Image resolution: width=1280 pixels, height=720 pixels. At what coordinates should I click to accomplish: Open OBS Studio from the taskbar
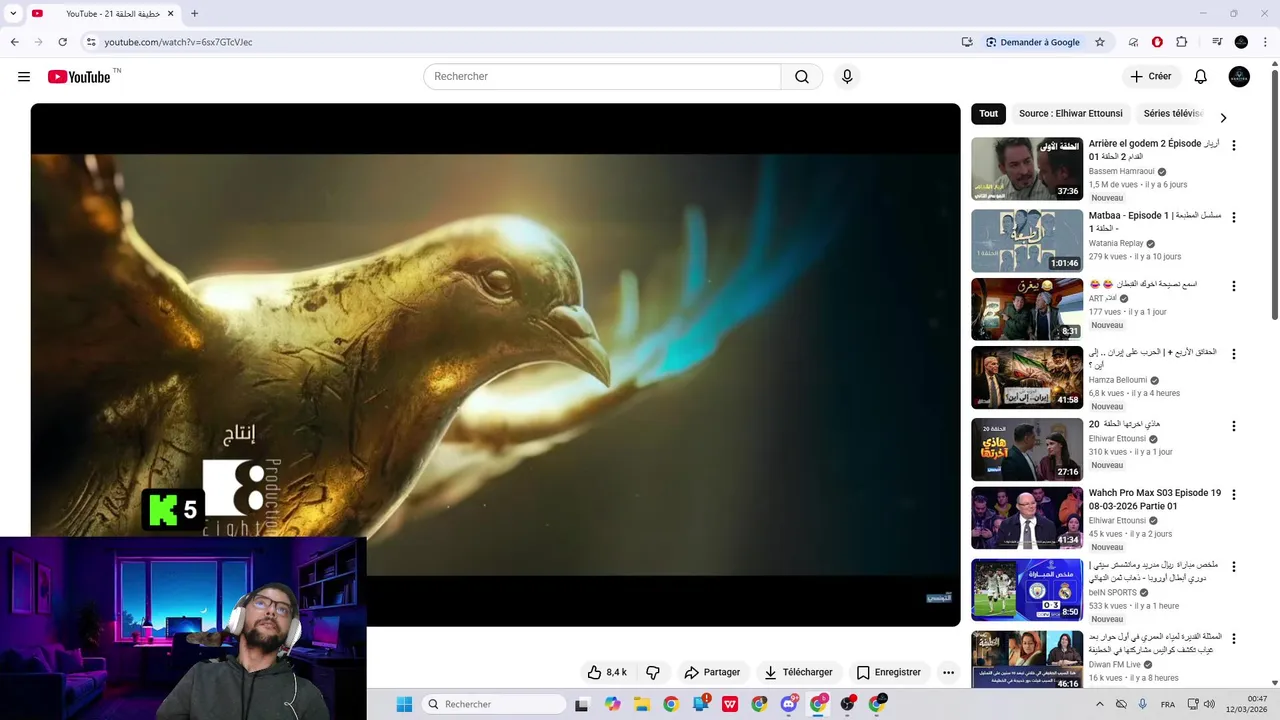point(848,704)
